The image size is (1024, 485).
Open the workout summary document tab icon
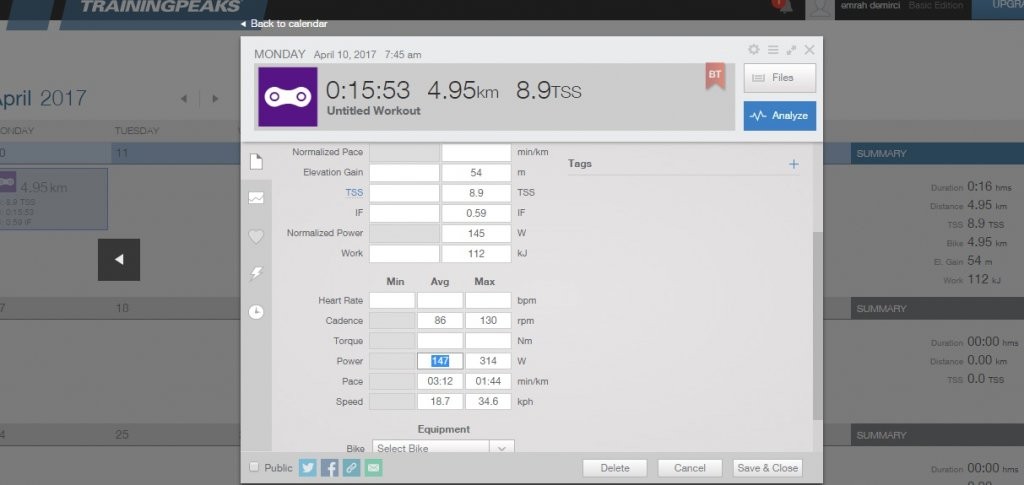tap(256, 162)
